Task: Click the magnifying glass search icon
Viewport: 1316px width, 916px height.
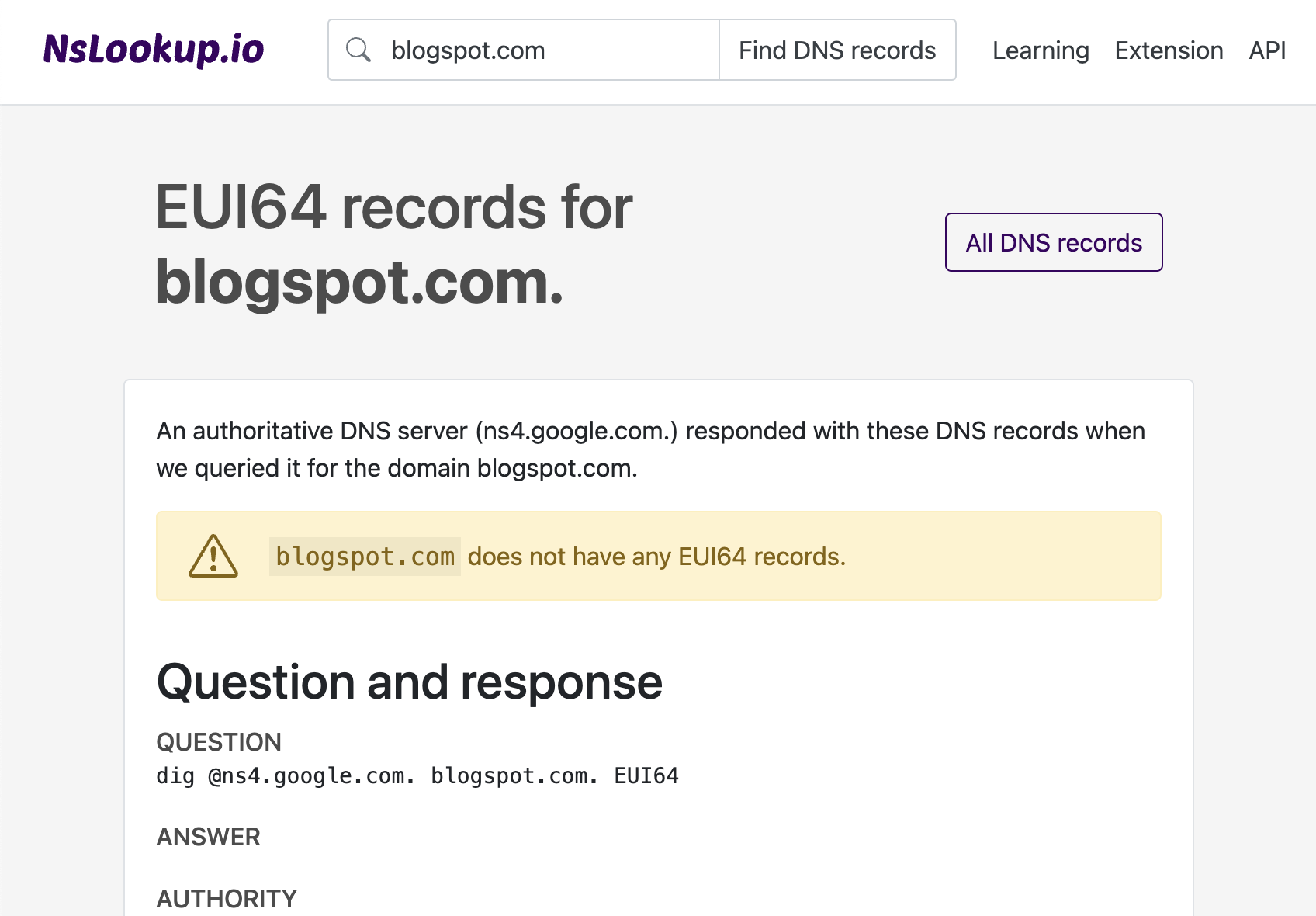Action: point(358,49)
